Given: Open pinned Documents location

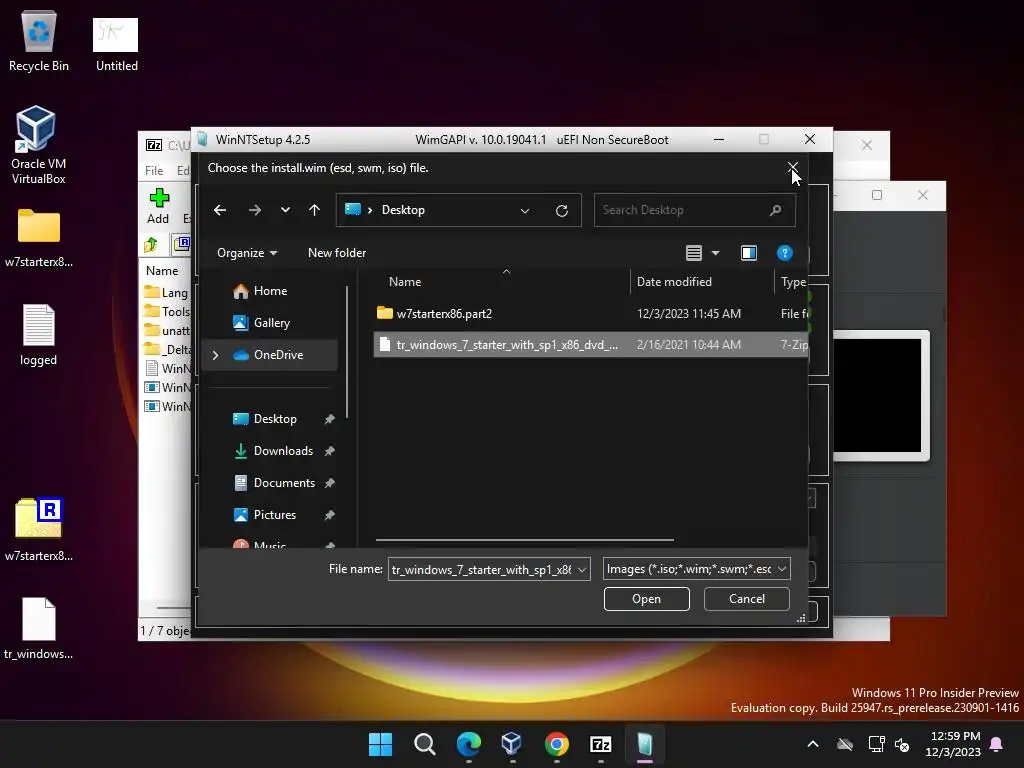Looking at the screenshot, I should coord(284,483).
